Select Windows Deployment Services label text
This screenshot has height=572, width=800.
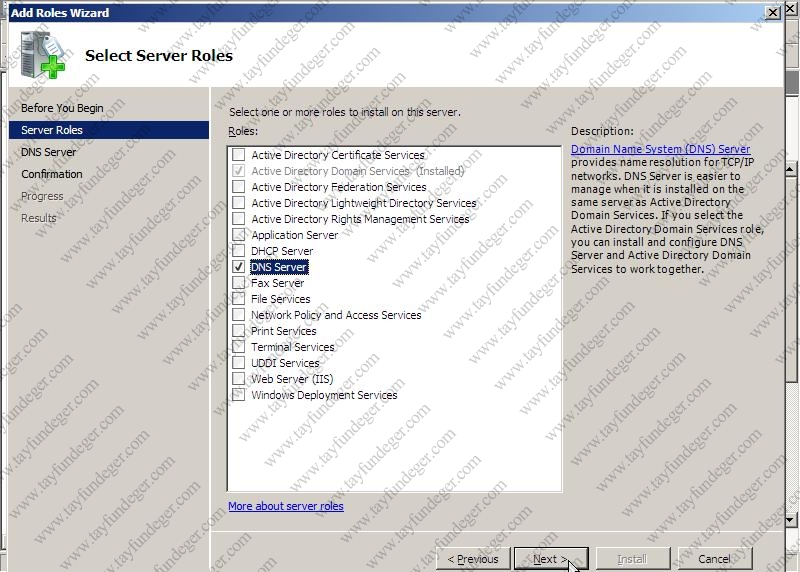(x=324, y=394)
